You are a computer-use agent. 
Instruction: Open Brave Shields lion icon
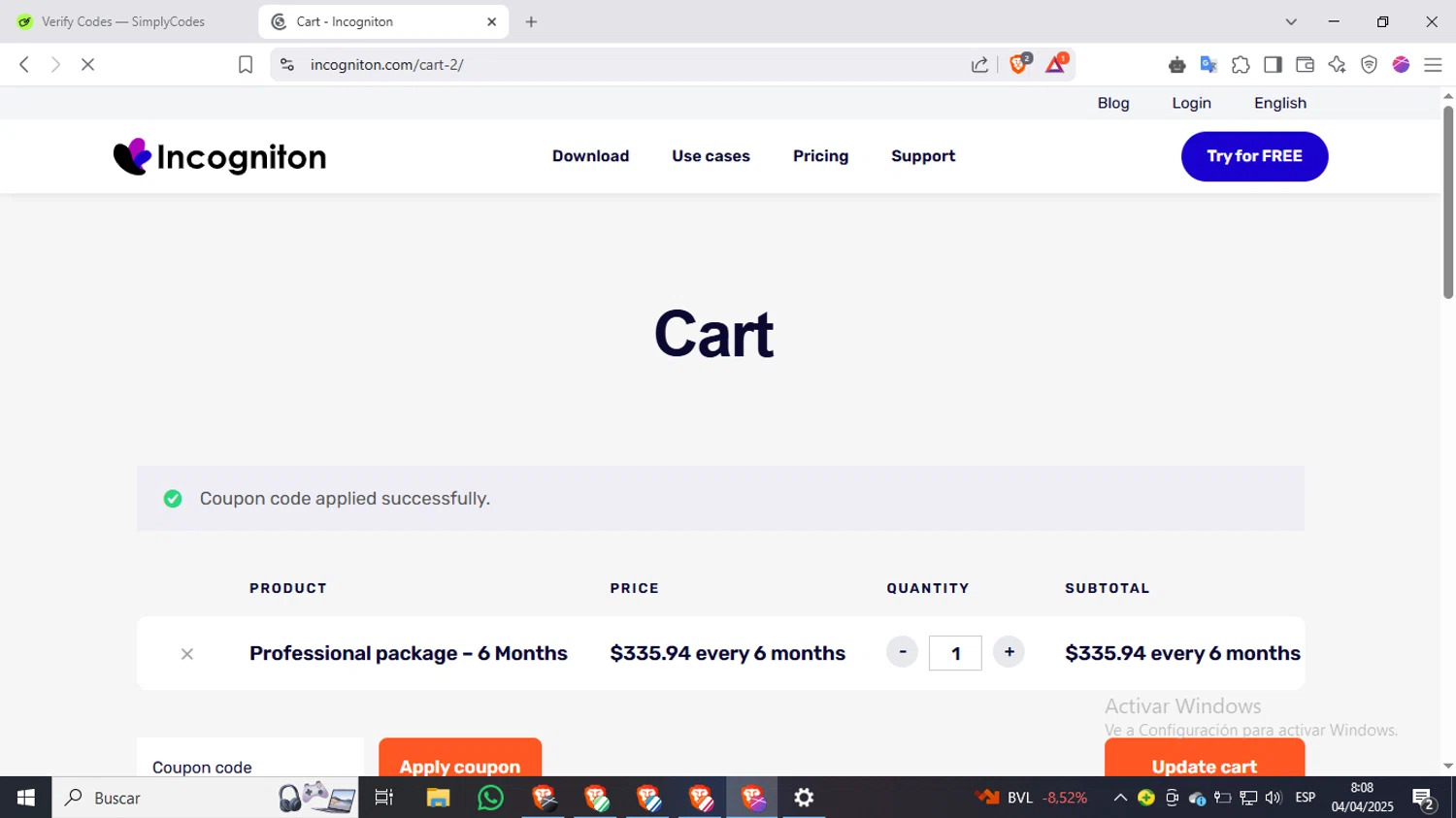[x=1019, y=64]
